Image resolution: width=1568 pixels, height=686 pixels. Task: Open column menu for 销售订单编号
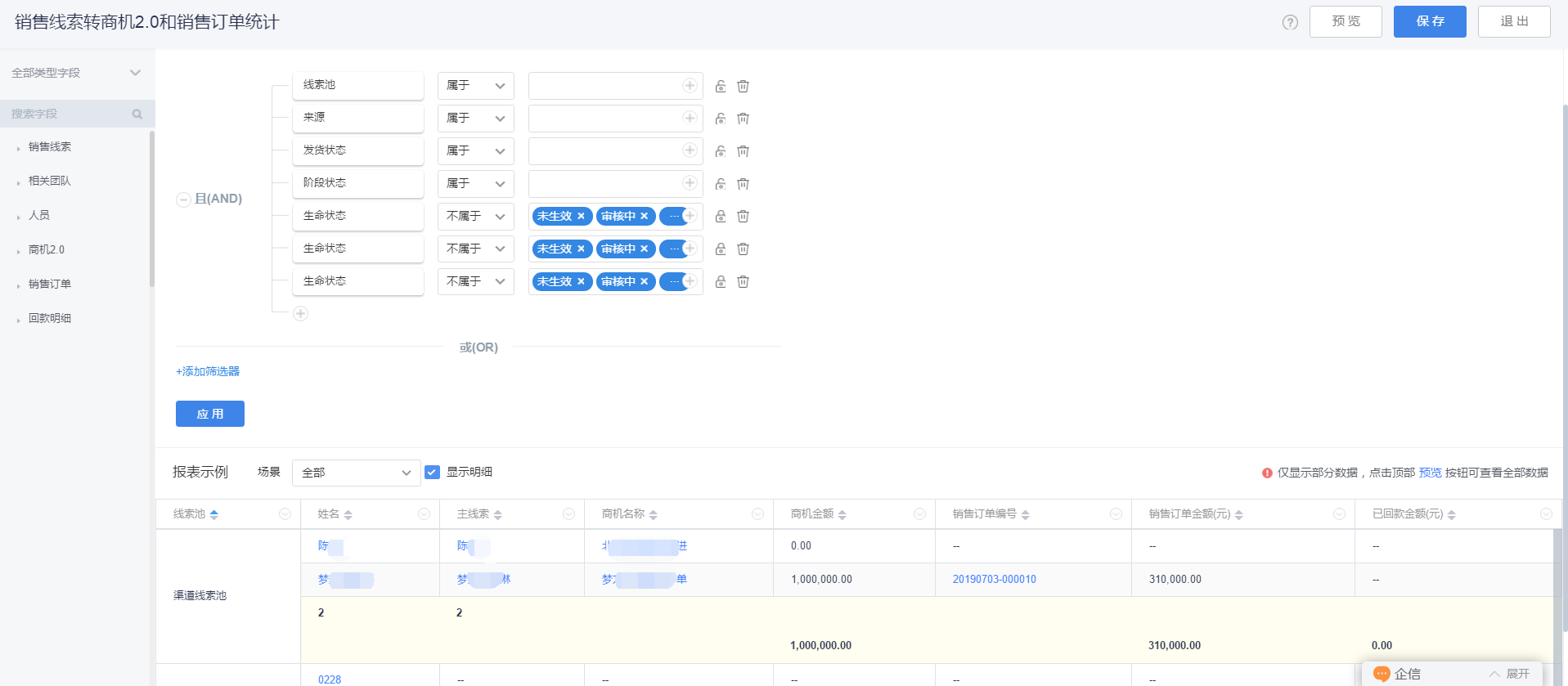[1116, 513]
